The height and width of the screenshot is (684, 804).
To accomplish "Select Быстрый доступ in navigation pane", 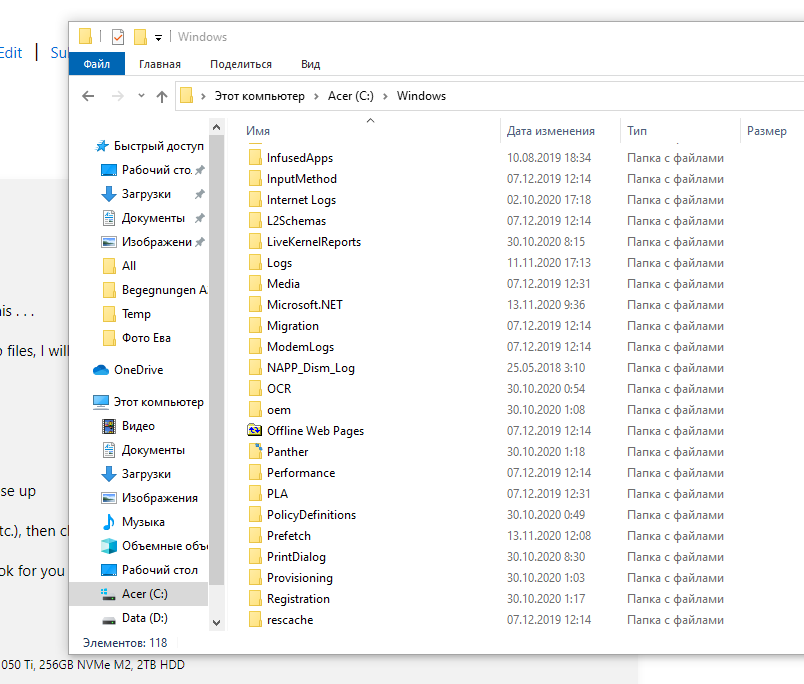I will pyautogui.click(x=150, y=146).
